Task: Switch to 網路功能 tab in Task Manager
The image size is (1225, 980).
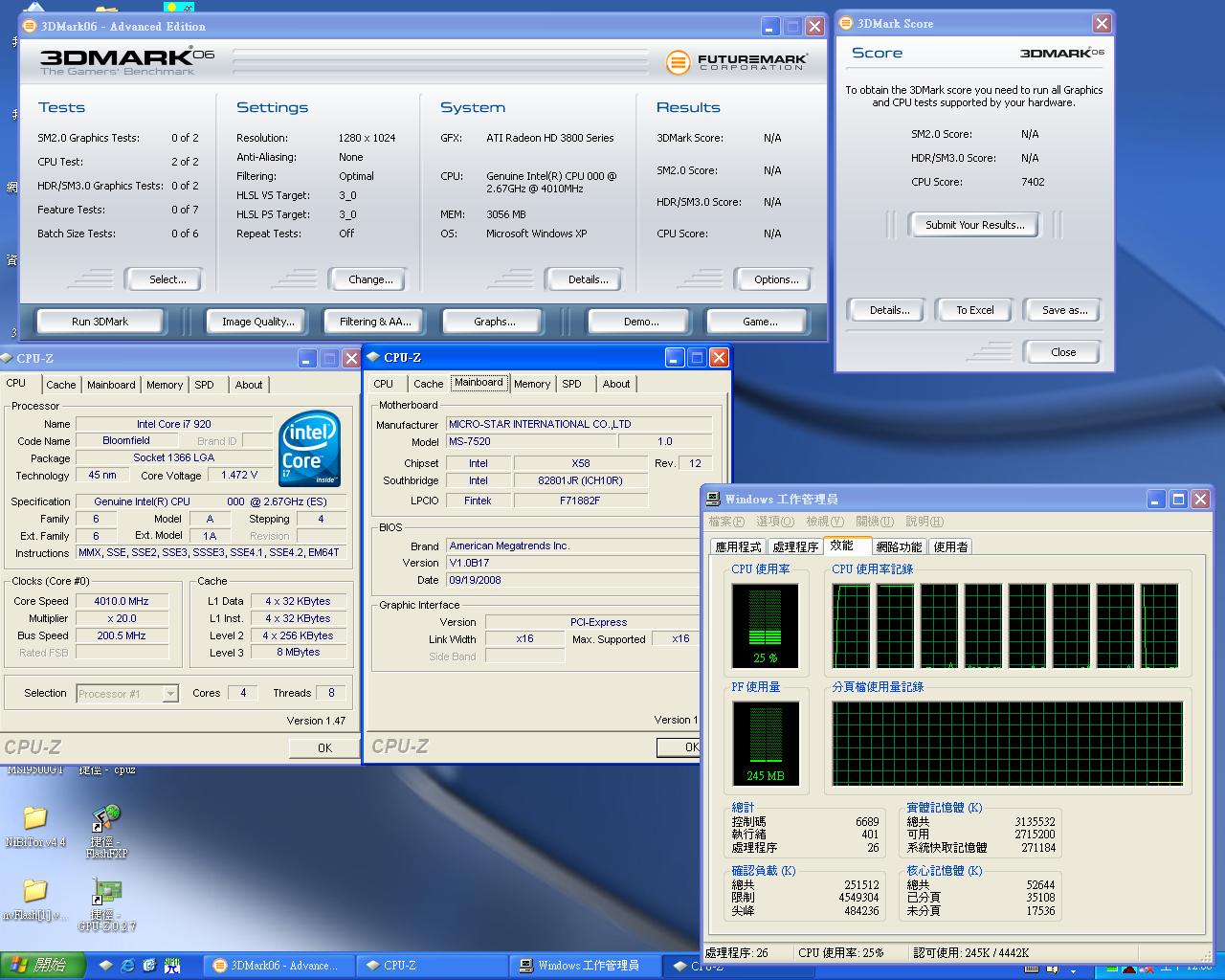Action: pos(899,547)
